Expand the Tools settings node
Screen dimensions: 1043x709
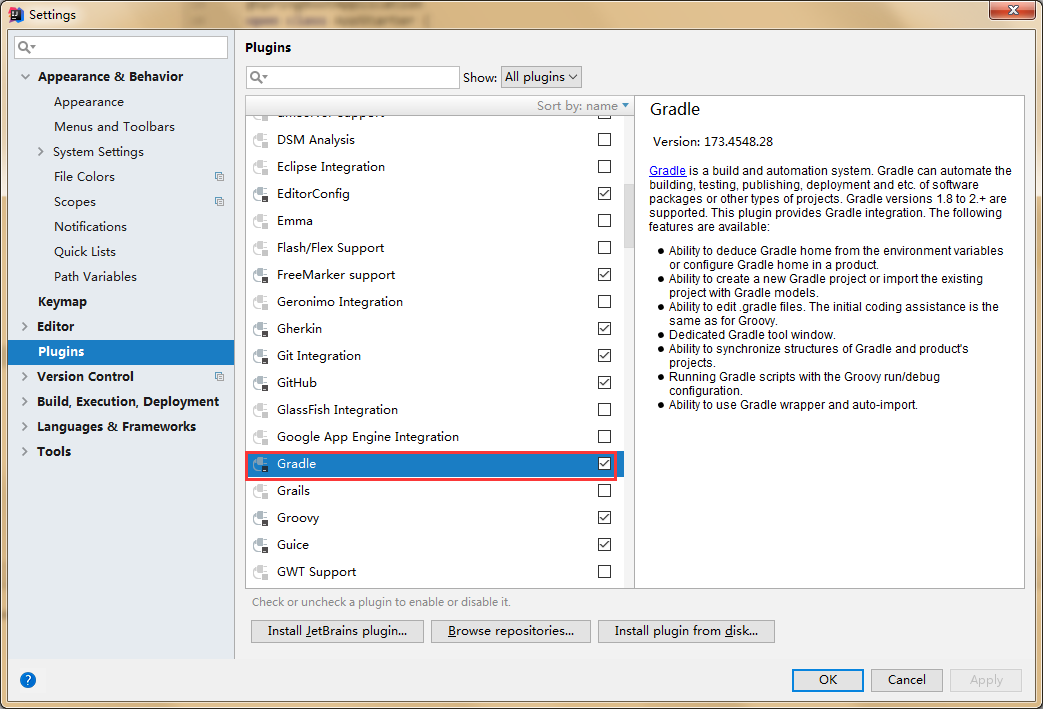click(x=25, y=452)
